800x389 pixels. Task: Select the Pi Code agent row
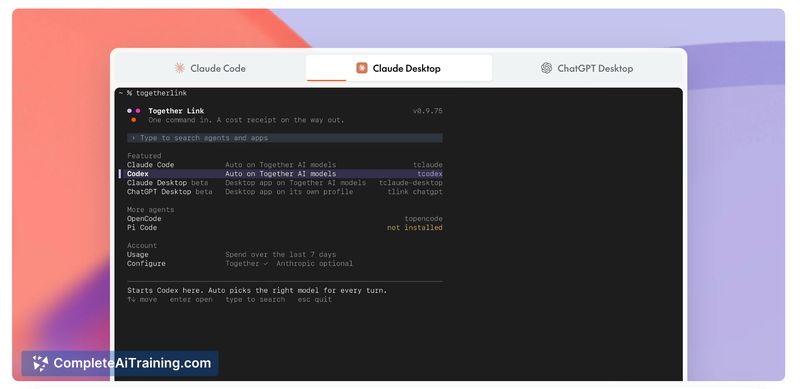click(x=285, y=228)
